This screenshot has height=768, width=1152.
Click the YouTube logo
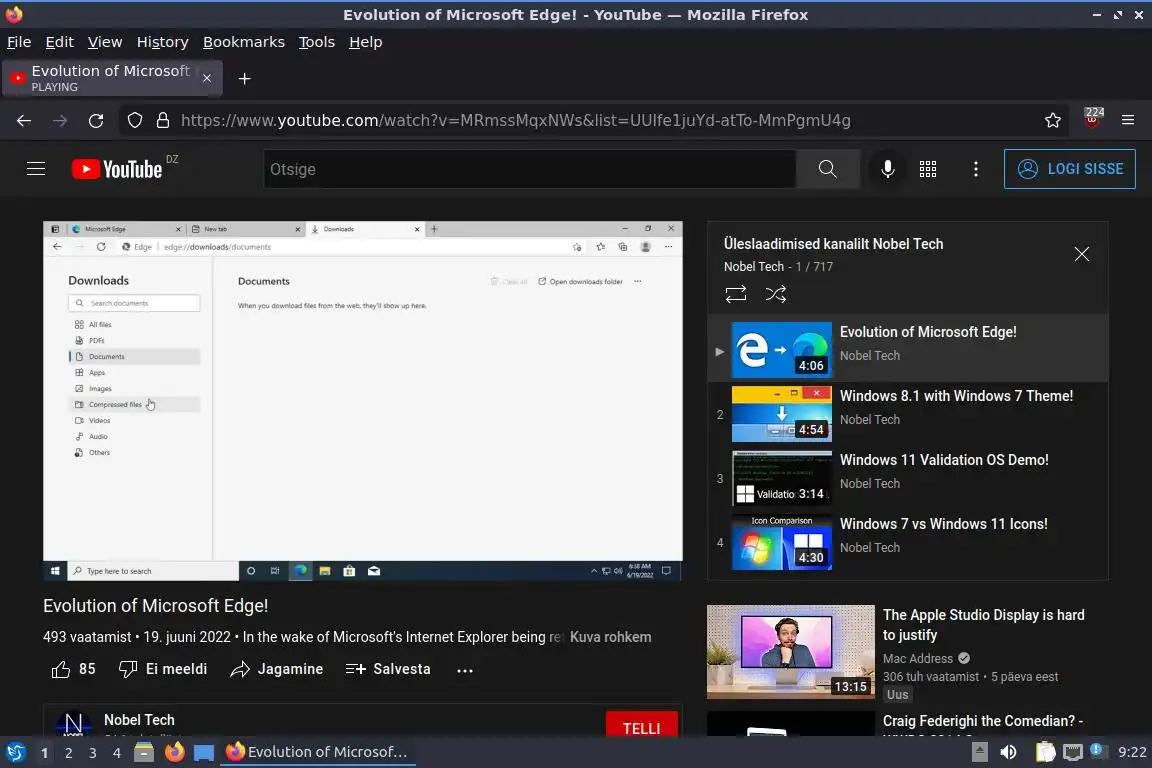point(117,169)
